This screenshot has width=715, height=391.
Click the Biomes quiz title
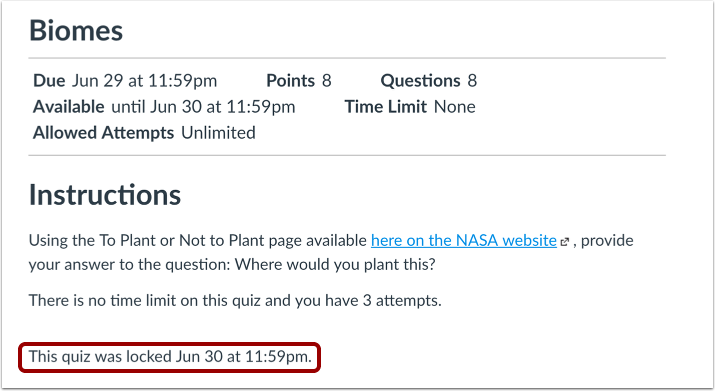tap(76, 31)
